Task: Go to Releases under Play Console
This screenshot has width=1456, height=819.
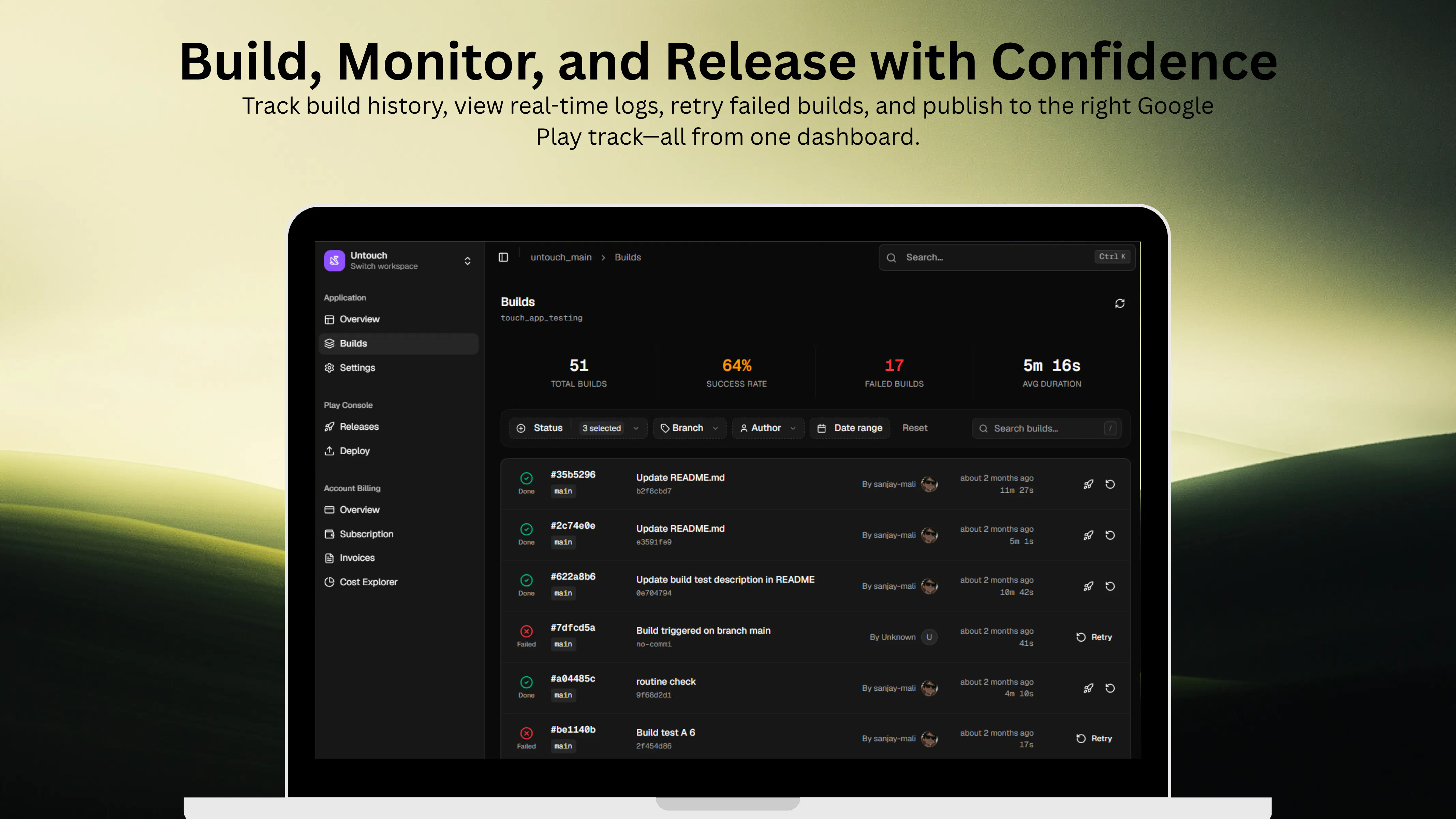Action: tap(398, 427)
